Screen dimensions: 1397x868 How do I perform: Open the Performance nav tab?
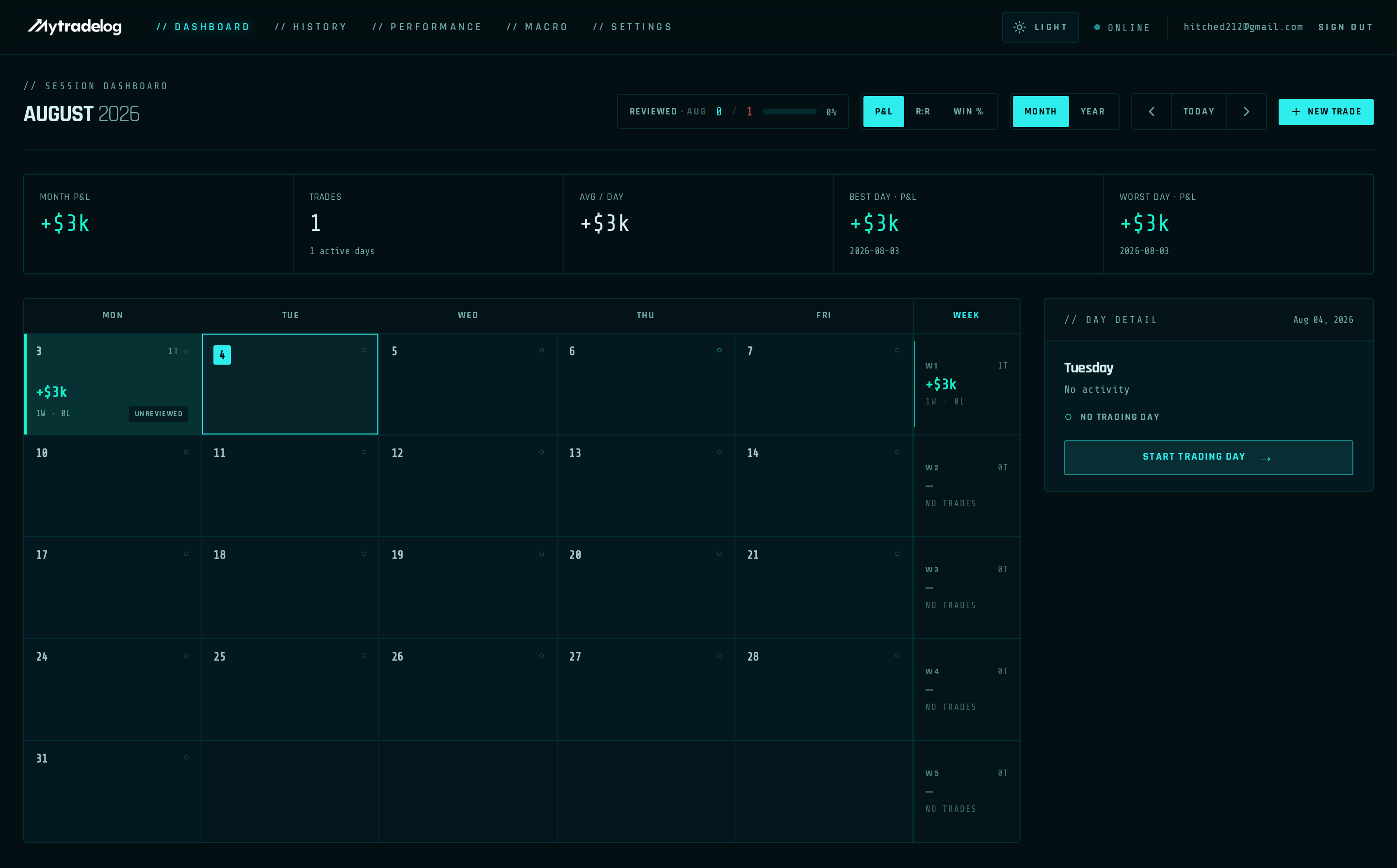coord(427,27)
